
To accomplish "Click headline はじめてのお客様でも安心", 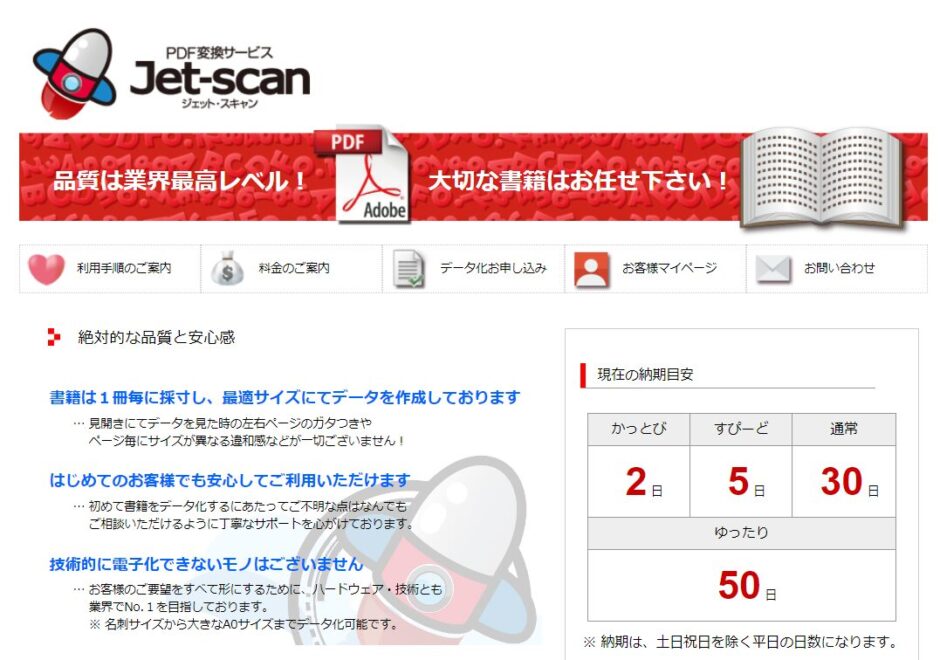I will [x=230, y=480].
